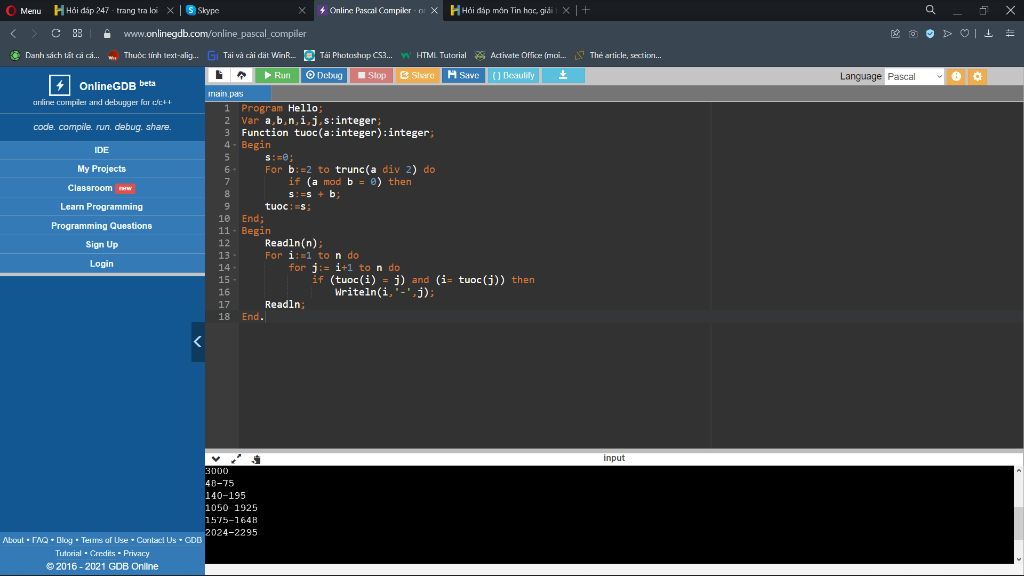
Task: Create a new file with the document icon
Action: 219,75
